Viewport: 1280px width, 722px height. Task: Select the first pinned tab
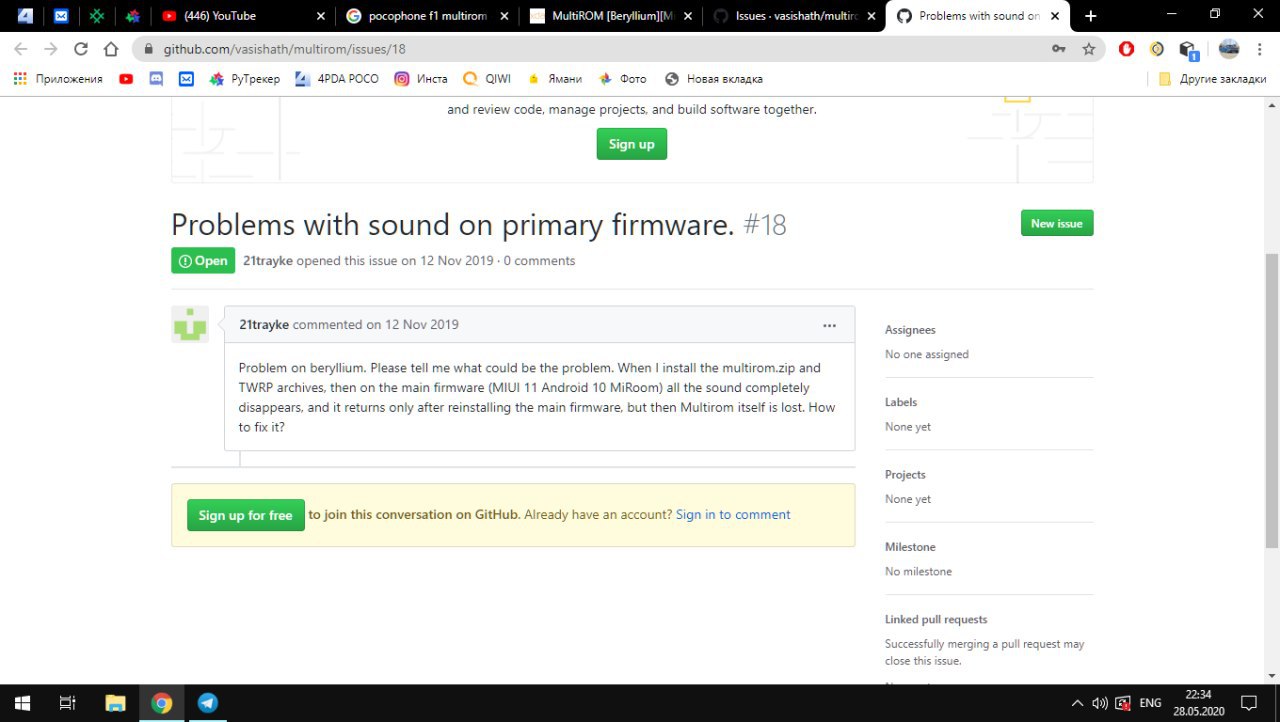coord(25,16)
